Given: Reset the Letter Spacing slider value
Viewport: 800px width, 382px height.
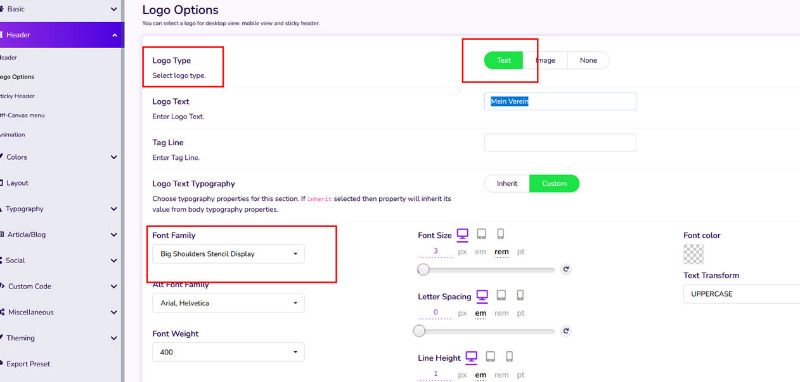Looking at the screenshot, I should click(x=565, y=331).
